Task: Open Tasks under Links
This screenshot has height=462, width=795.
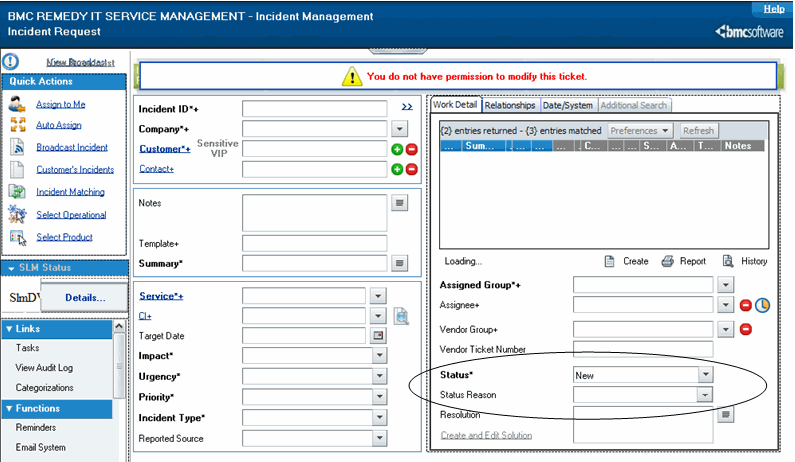Action: (x=27, y=348)
